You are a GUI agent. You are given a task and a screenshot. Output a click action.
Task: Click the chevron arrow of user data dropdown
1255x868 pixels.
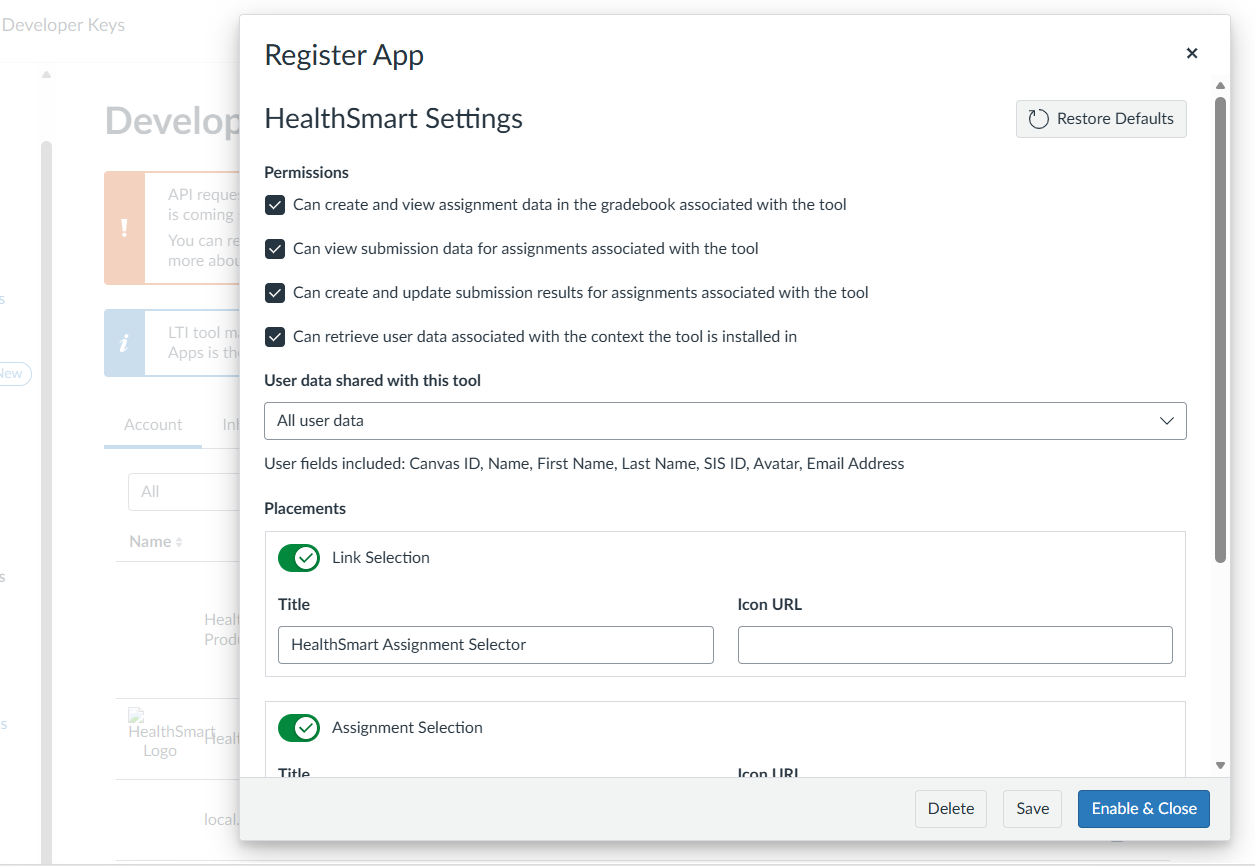(x=1166, y=421)
